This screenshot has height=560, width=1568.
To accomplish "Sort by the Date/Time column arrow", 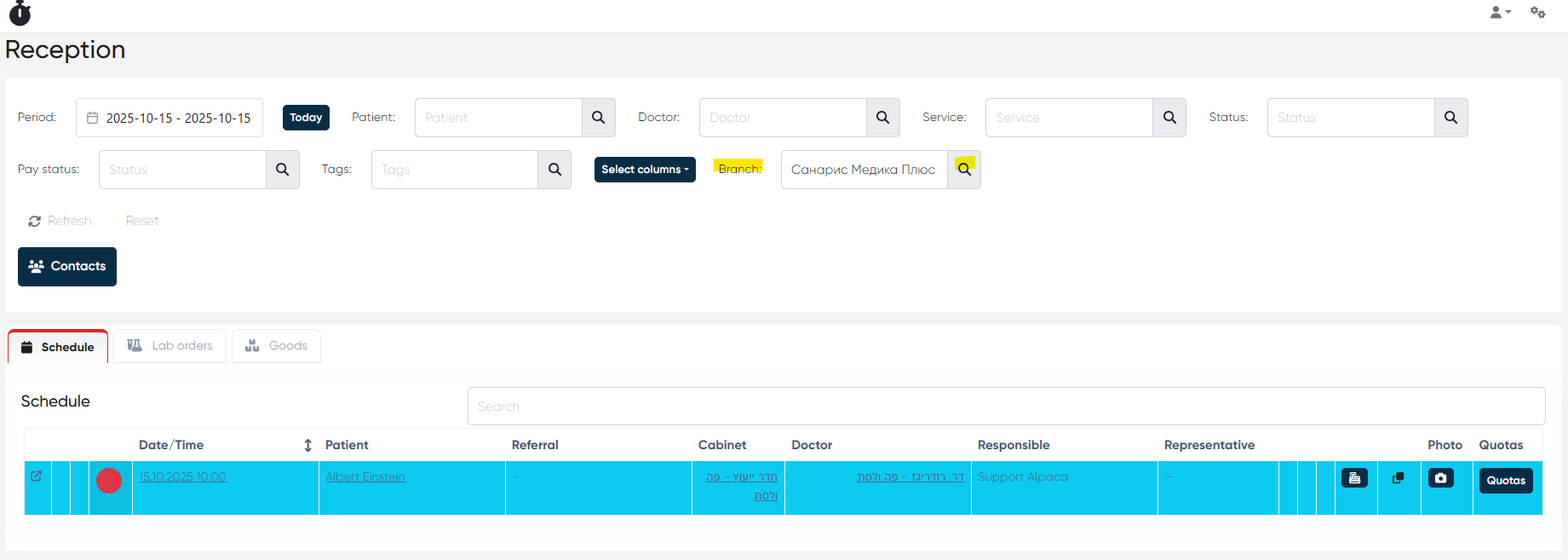I will point(307,445).
